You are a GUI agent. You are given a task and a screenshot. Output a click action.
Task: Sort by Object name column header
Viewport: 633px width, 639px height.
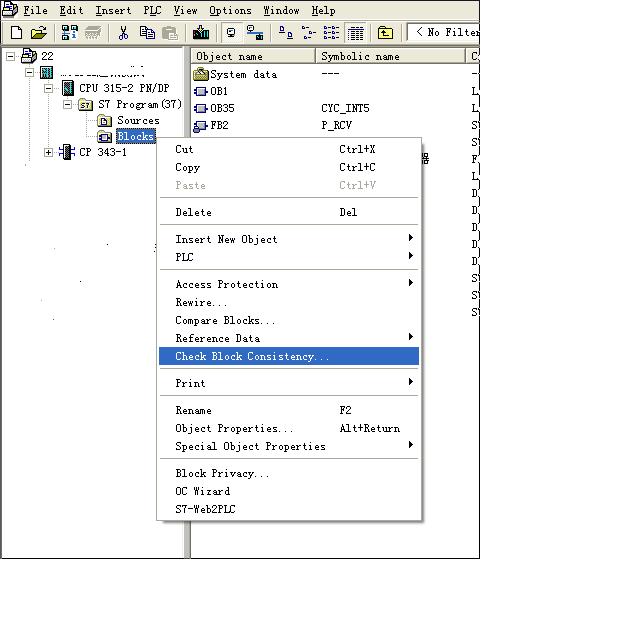point(253,56)
